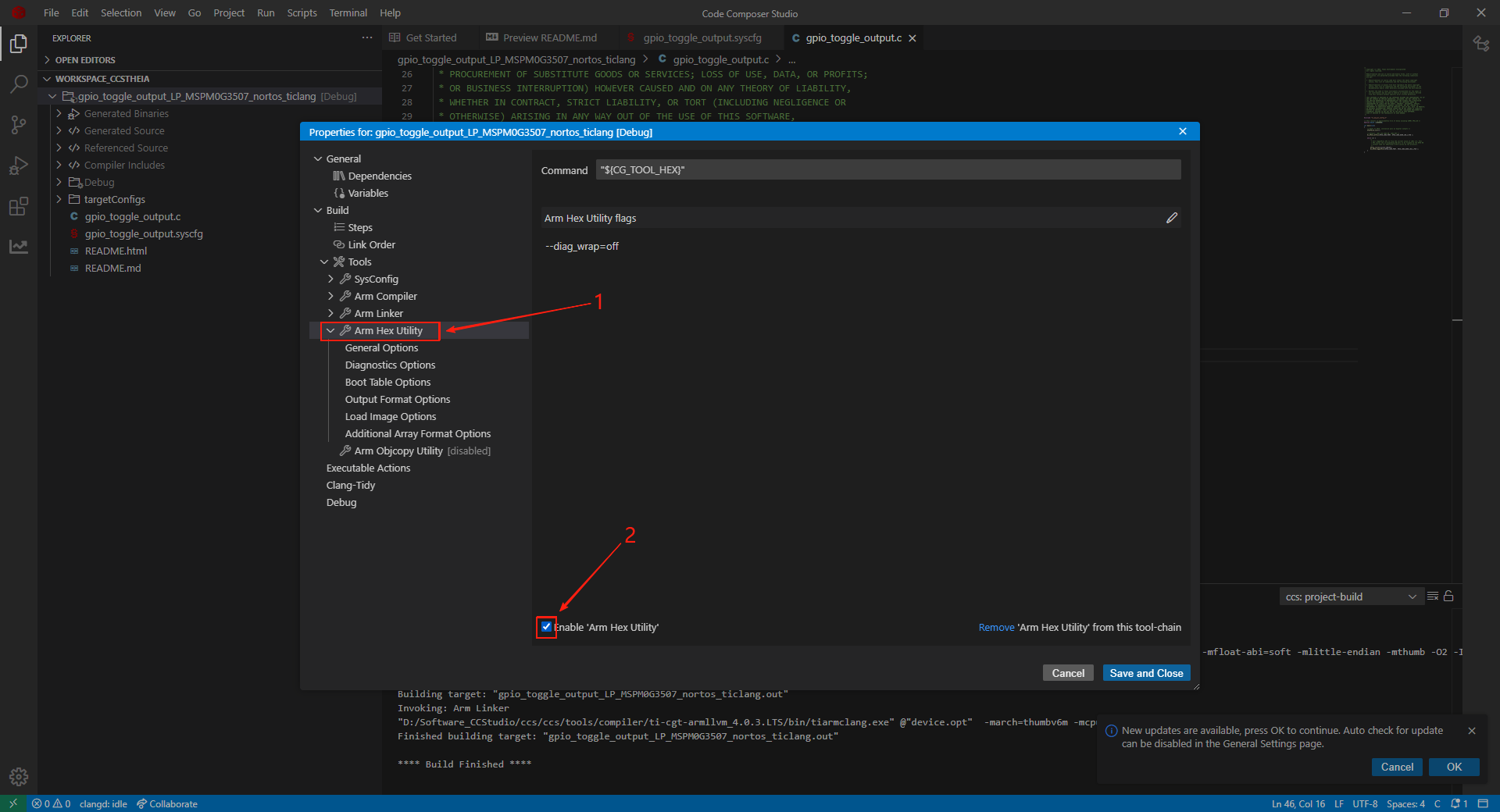
Task: Open the Terminal menu
Action: (x=348, y=12)
